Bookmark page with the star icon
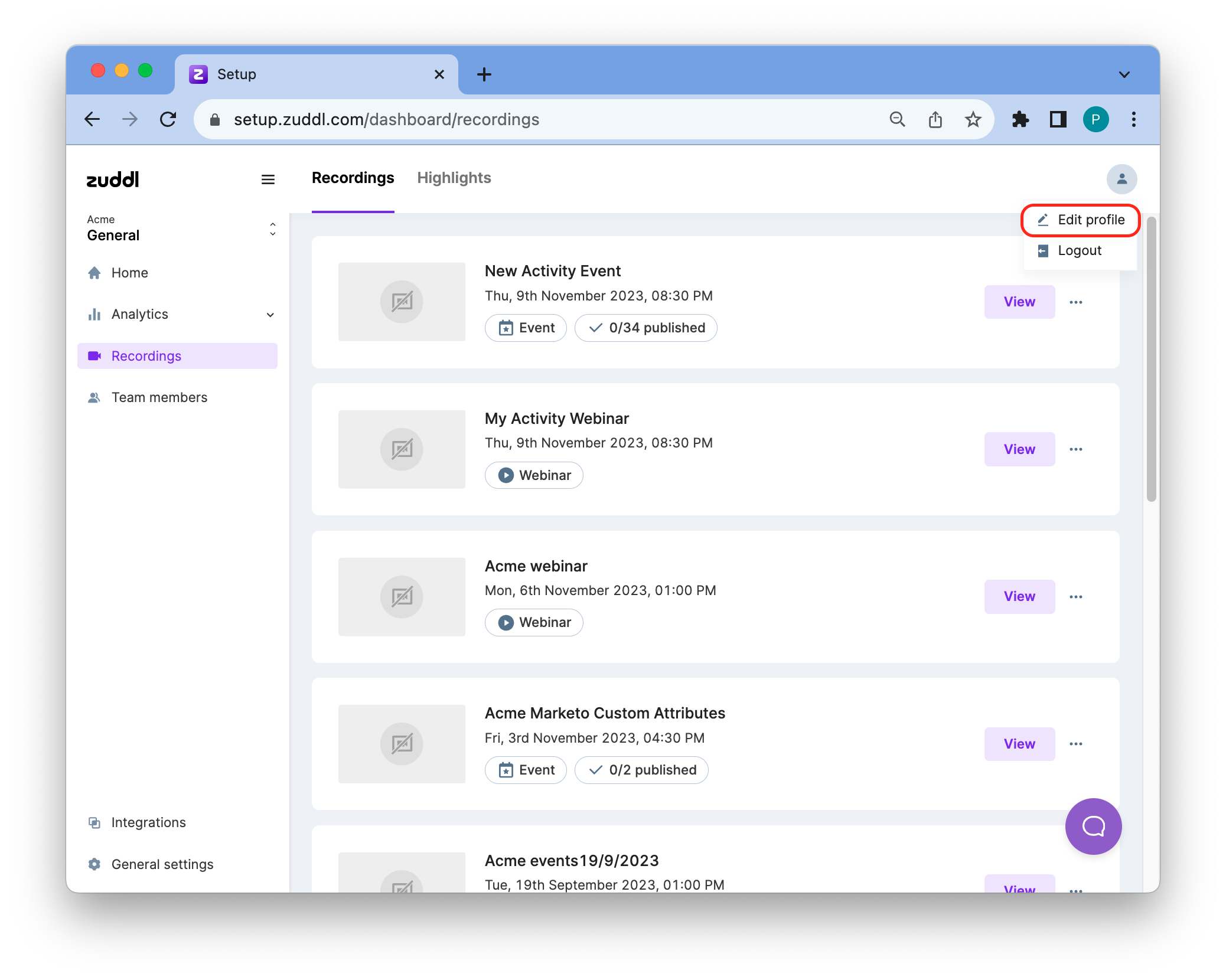Viewport: 1226px width, 980px height. coord(973,120)
